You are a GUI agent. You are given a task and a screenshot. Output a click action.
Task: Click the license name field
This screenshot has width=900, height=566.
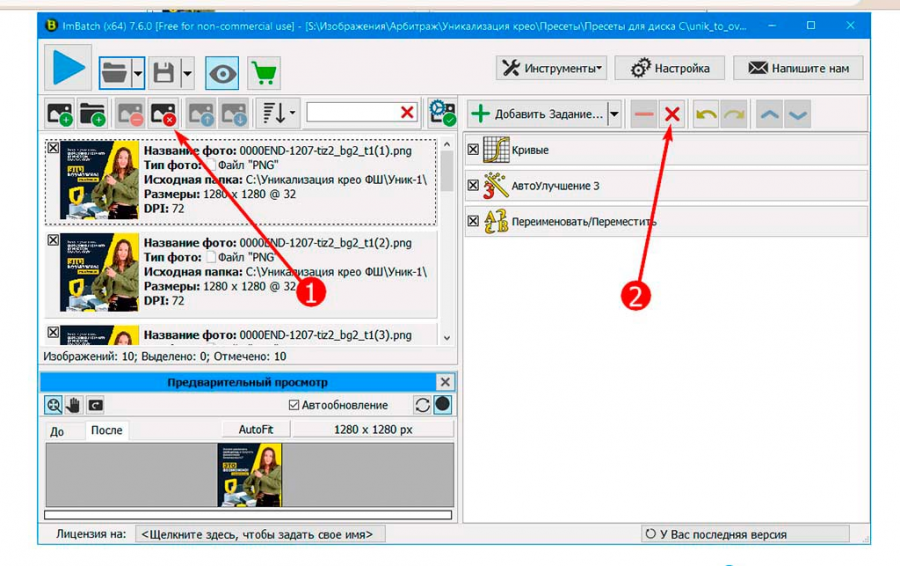(261, 534)
